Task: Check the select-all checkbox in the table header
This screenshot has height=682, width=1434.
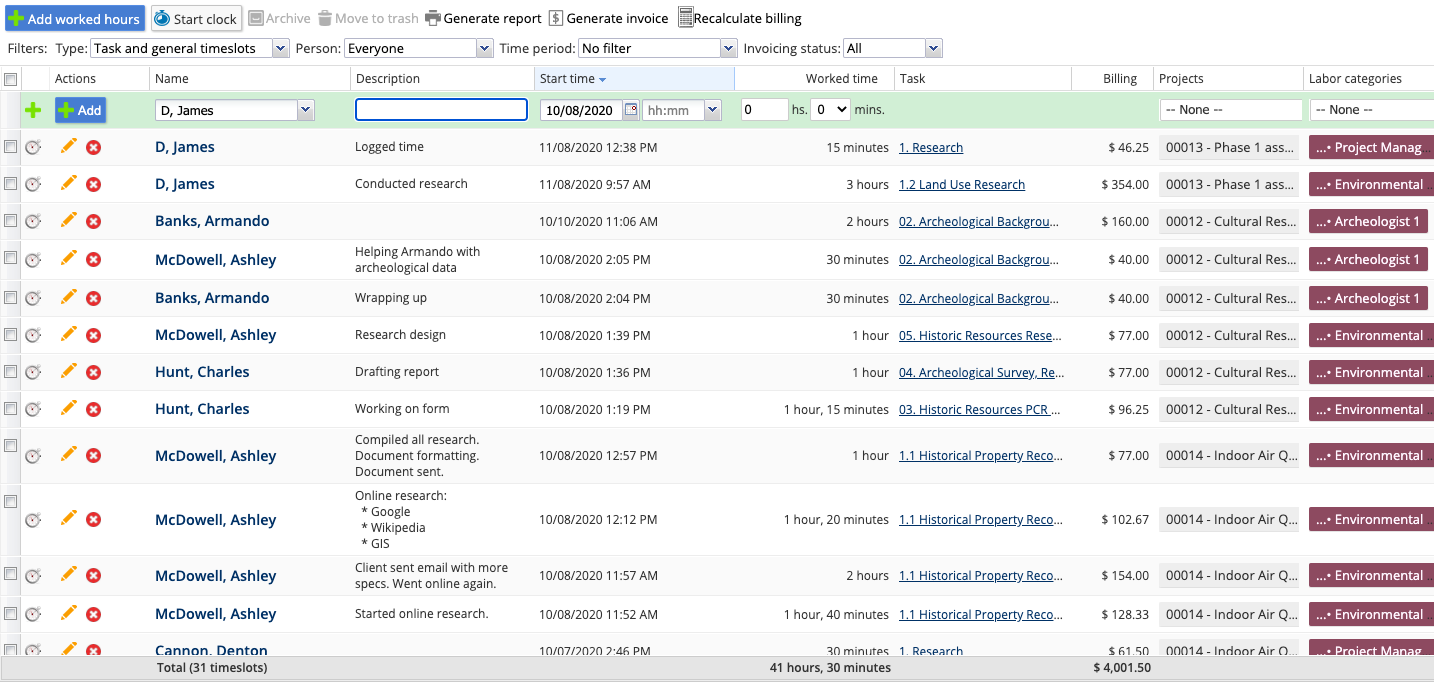Action: coord(10,79)
